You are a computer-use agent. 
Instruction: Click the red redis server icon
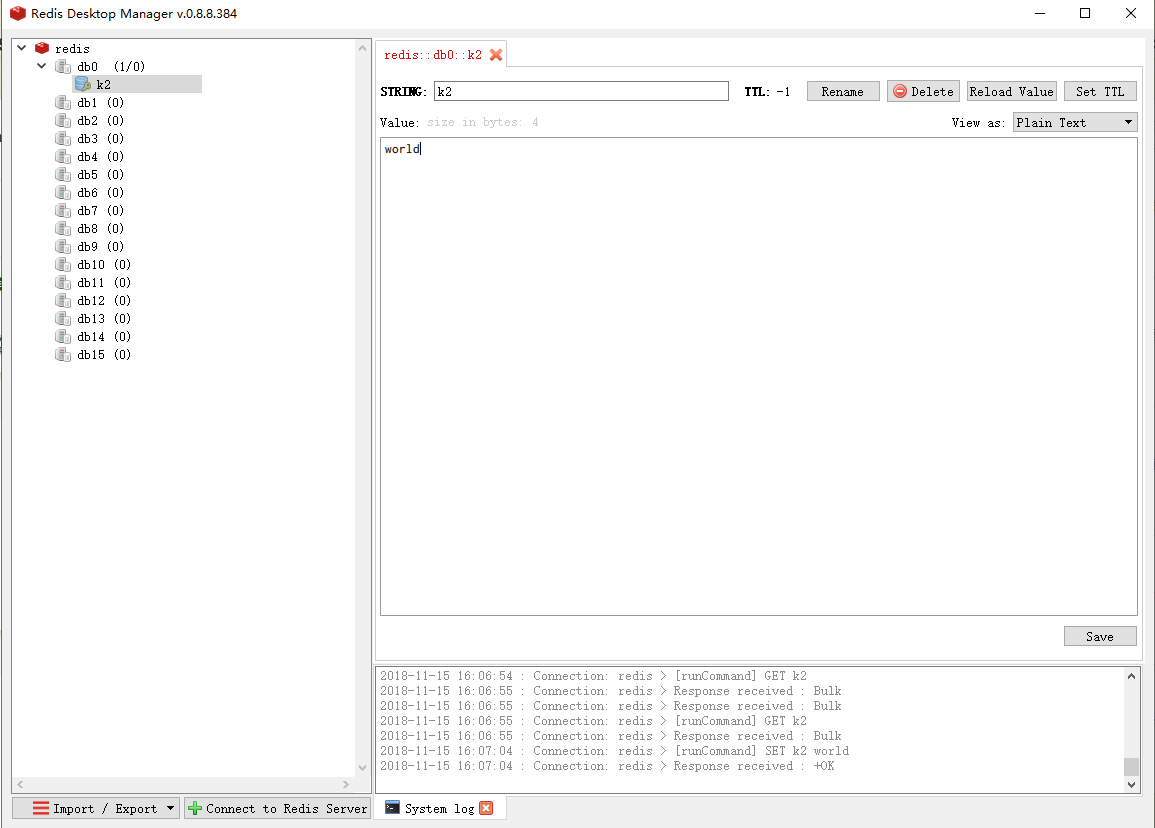[42, 49]
